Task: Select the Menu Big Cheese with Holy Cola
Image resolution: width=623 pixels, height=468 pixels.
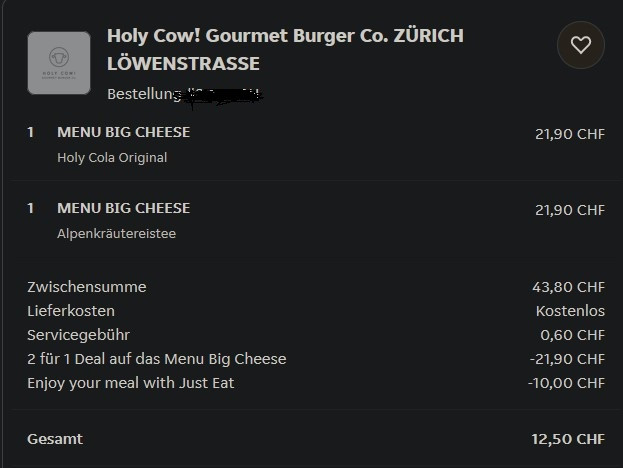Action: coord(123,132)
